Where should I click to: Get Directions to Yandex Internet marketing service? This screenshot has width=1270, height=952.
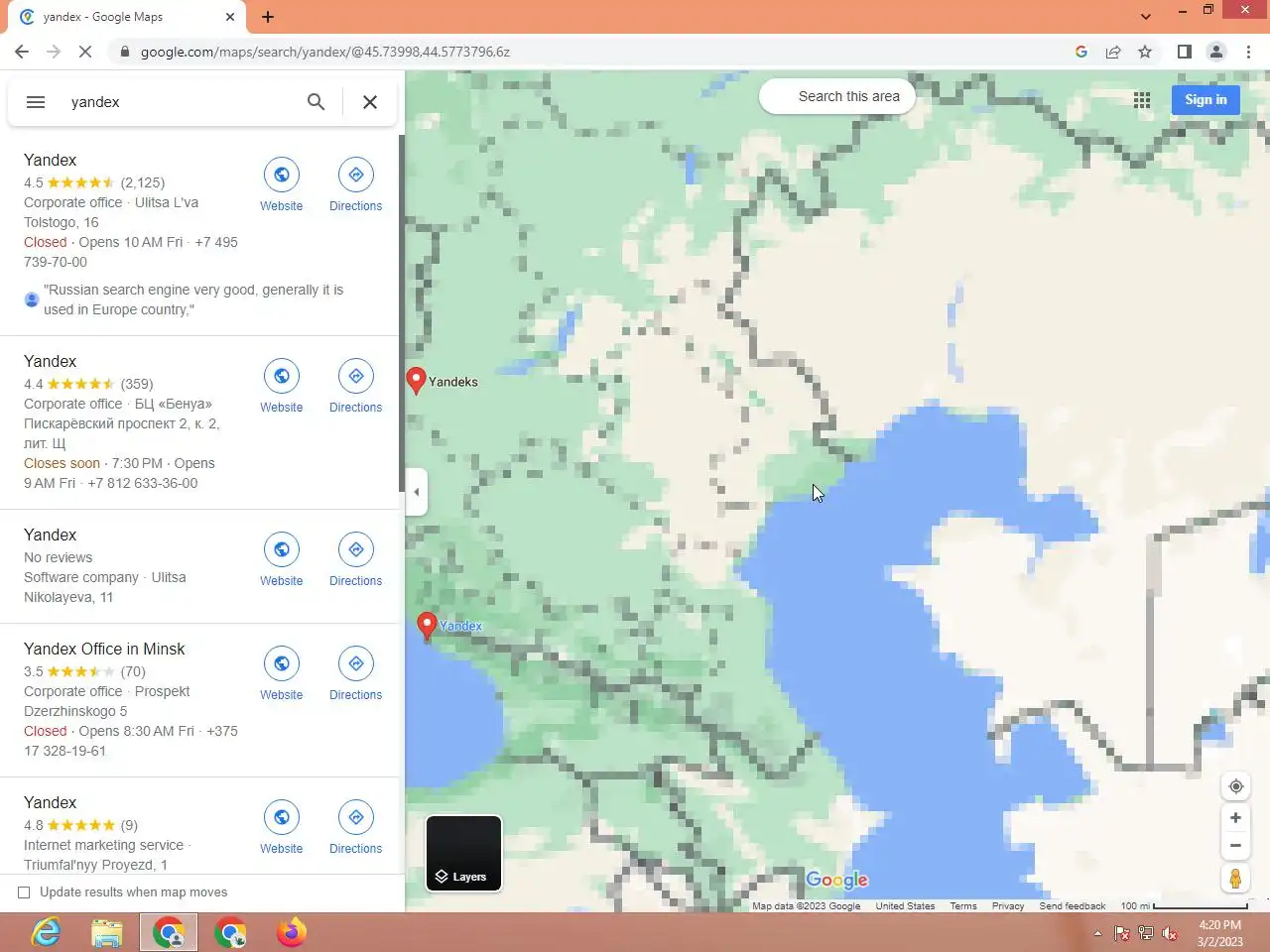(x=355, y=828)
